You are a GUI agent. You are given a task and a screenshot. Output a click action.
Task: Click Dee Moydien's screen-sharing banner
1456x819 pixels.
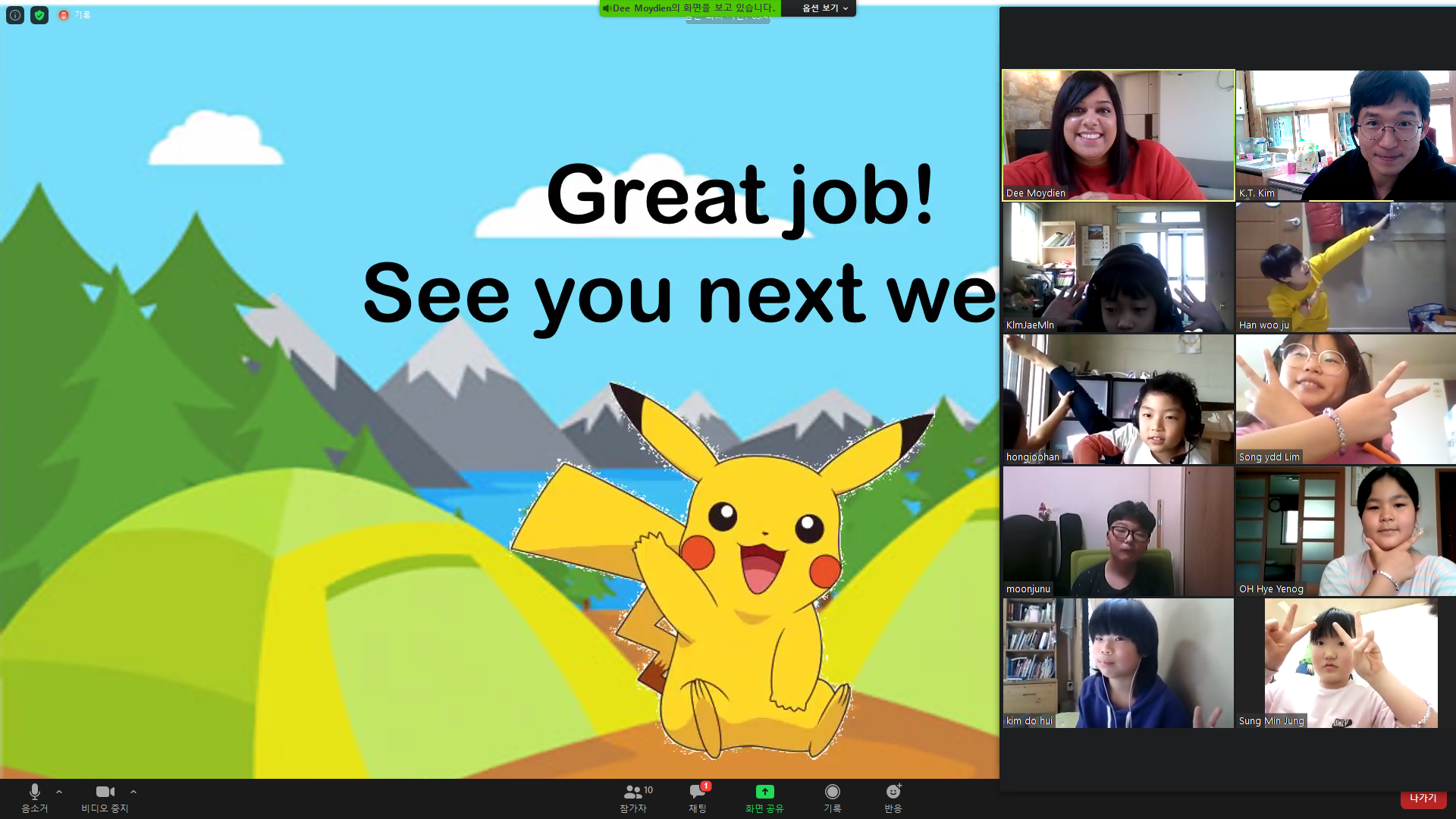tap(690, 8)
